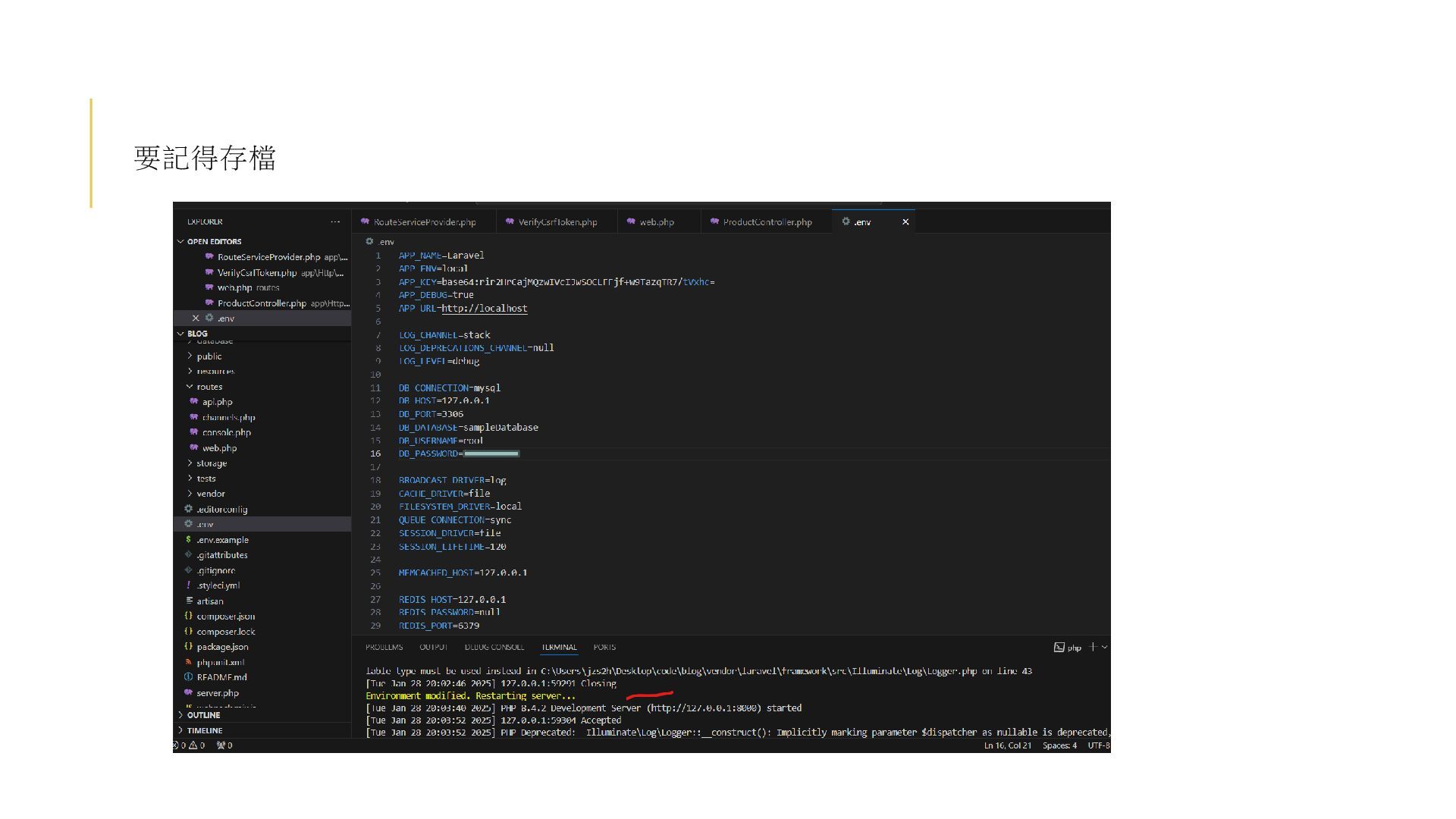Select the .env file in BLOG tree
The image size is (1456, 819).
click(262, 524)
